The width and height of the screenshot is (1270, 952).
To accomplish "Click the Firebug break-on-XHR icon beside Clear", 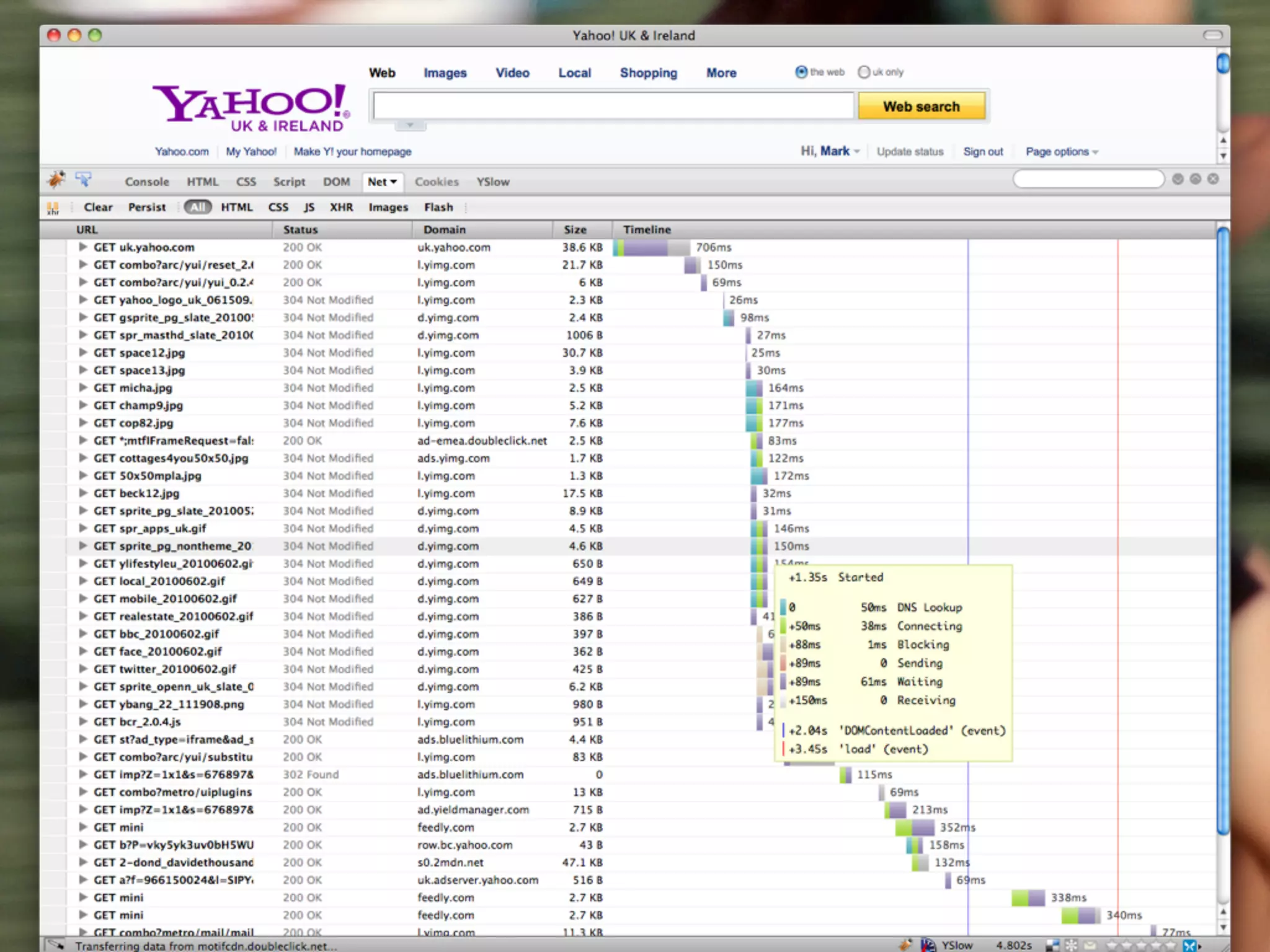I will pos(53,208).
